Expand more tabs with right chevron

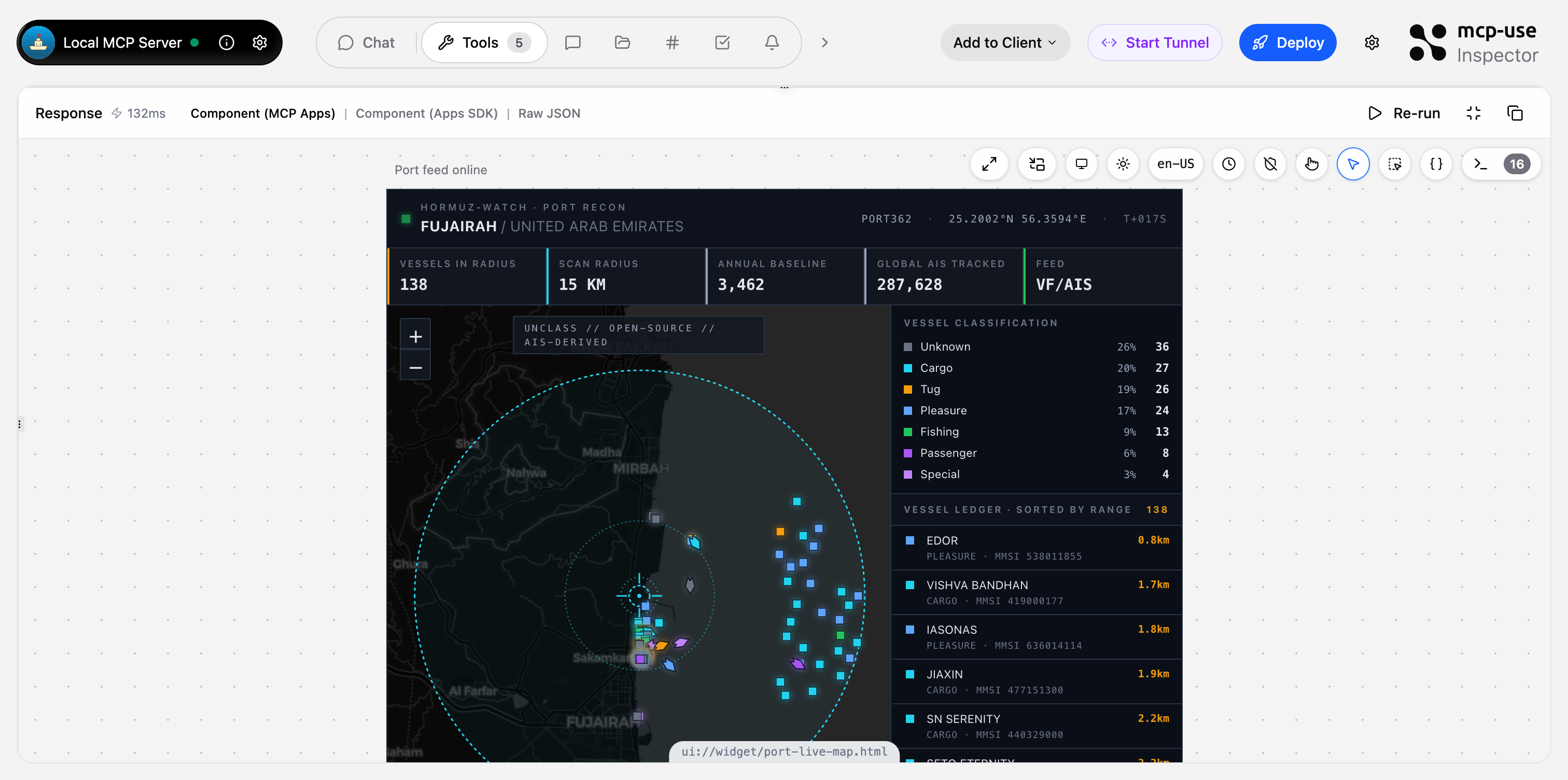825,43
